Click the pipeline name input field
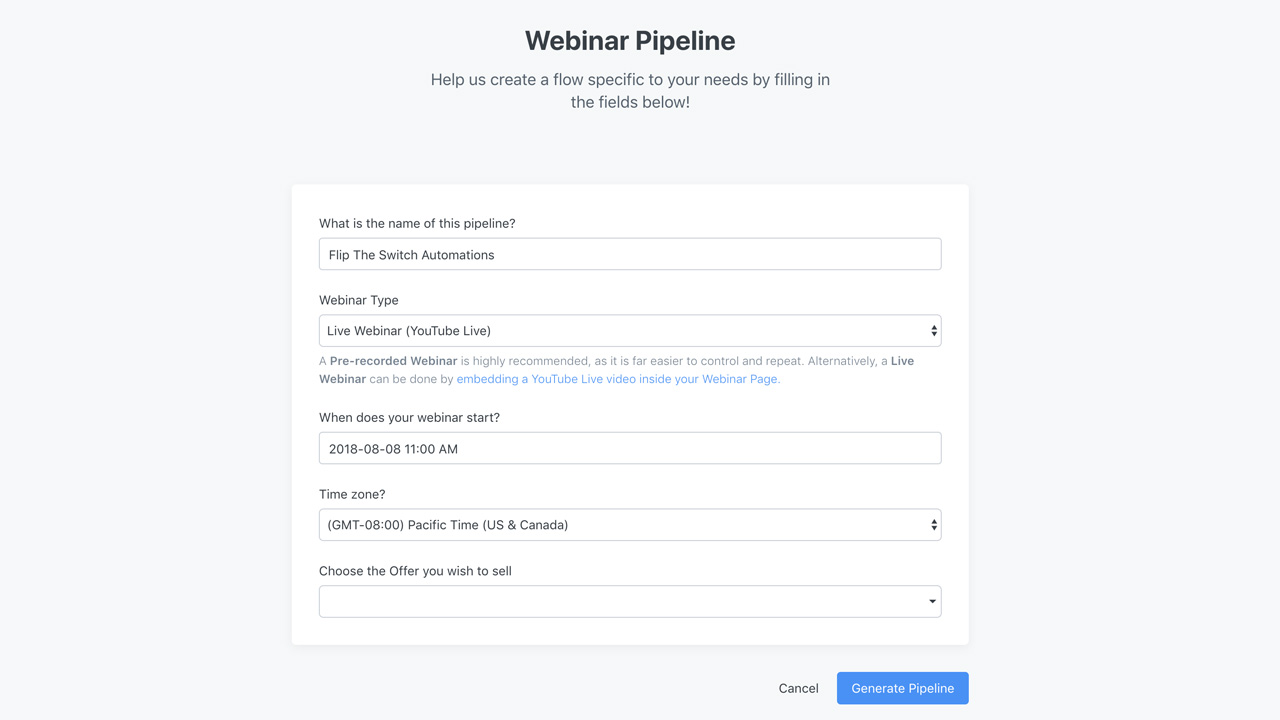1280x720 pixels. 630,254
